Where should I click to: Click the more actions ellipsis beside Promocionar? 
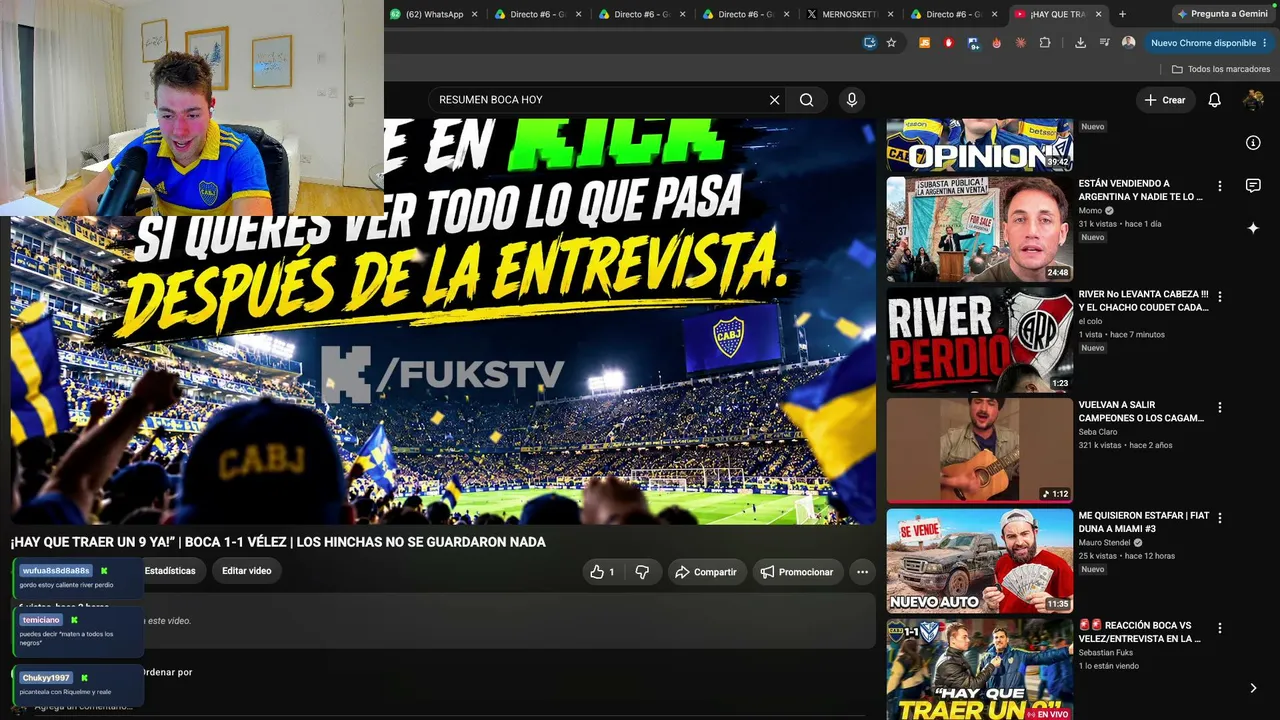click(862, 572)
